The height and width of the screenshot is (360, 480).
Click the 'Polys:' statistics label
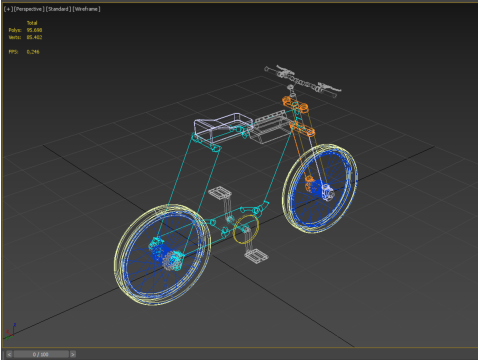click(x=15, y=30)
